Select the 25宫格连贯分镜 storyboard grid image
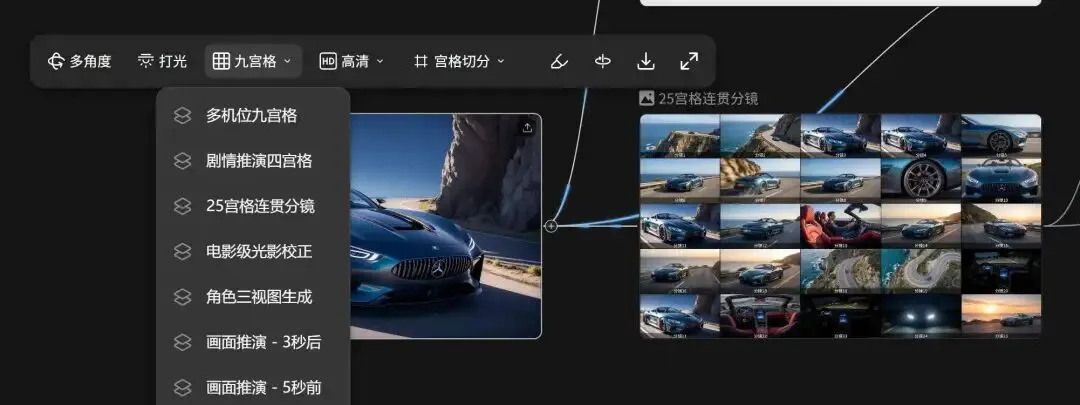This screenshot has width=1080, height=405. [x=840, y=226]
